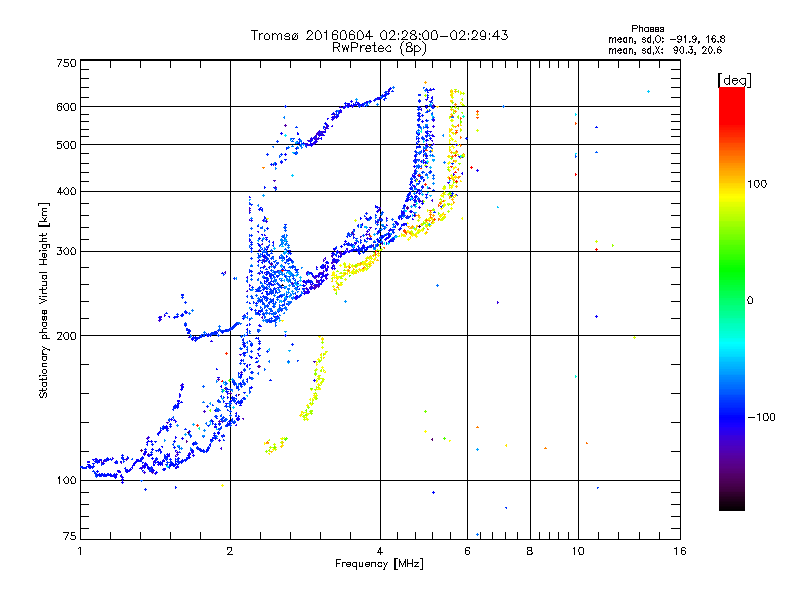The height and width of the screenshot is (600, 800).
Task: Click the colorbar '100' tick label
Action: 757,184
